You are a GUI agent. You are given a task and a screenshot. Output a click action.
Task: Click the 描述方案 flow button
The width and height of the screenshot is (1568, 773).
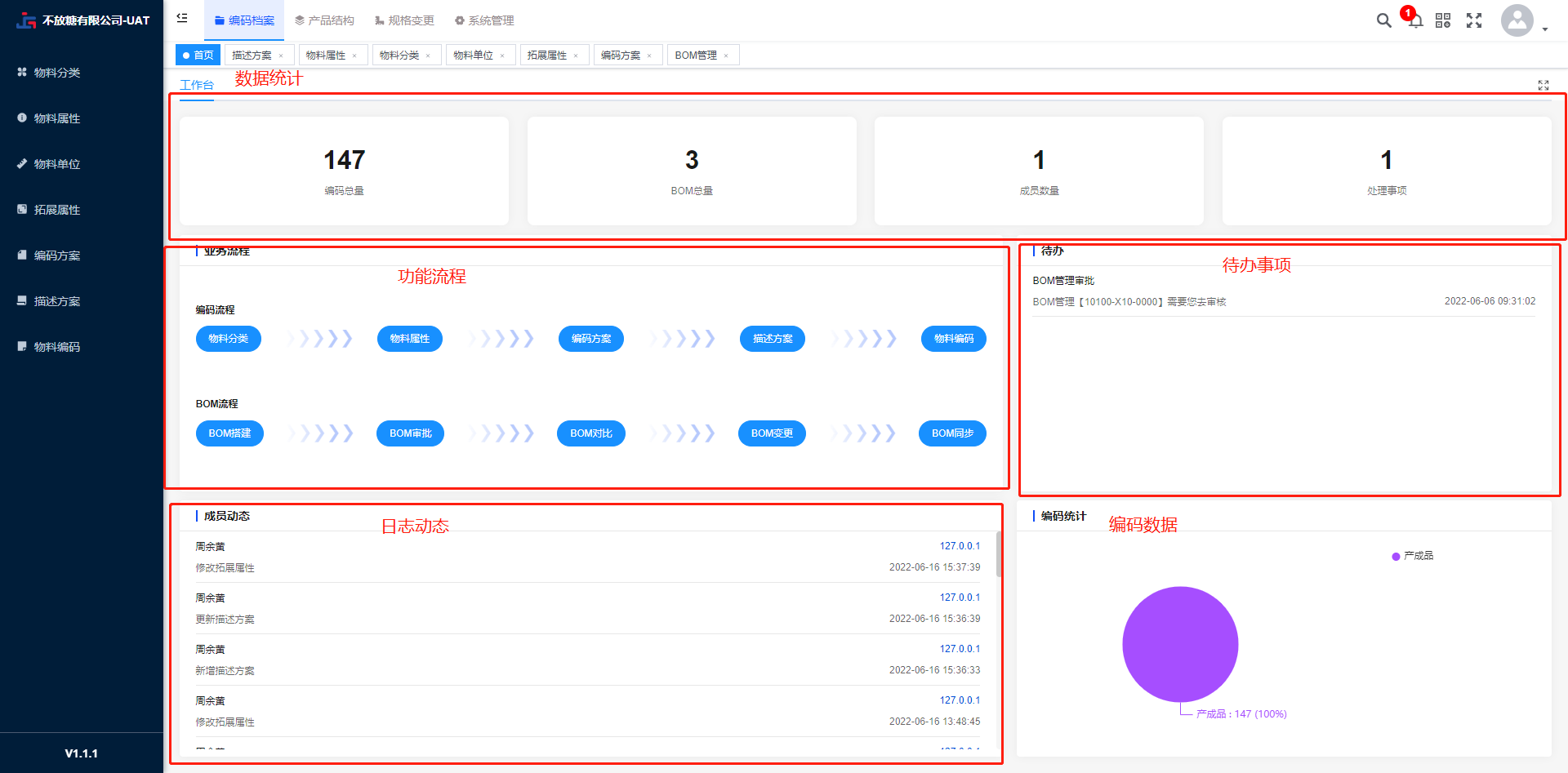point(773,339)
